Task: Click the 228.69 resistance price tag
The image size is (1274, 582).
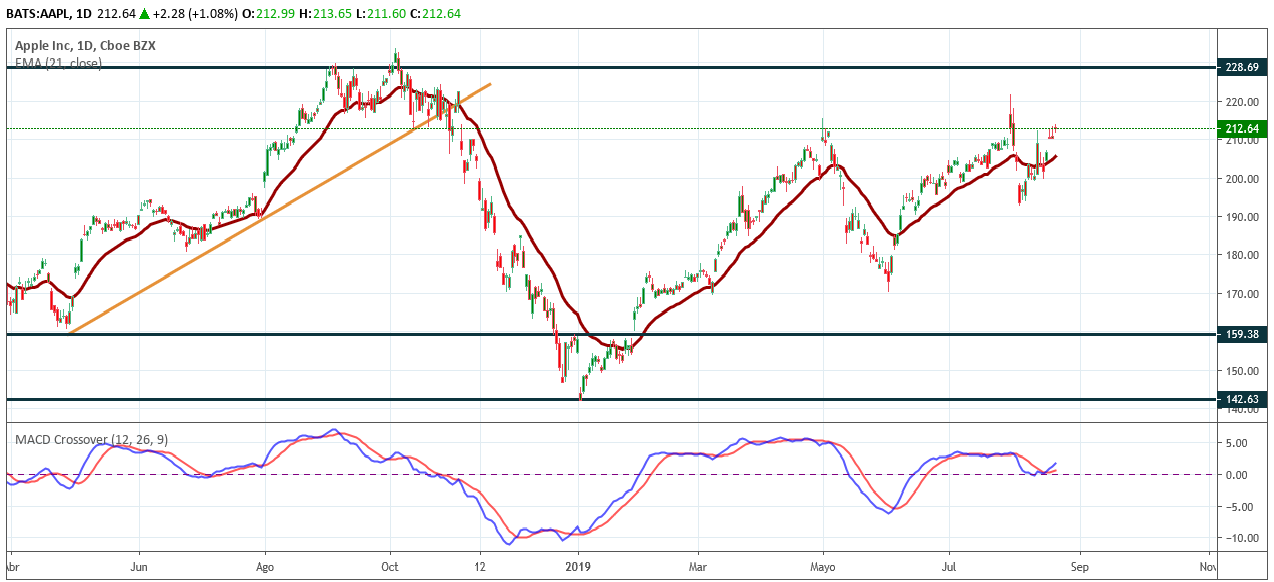Action: coord(1243,67)
